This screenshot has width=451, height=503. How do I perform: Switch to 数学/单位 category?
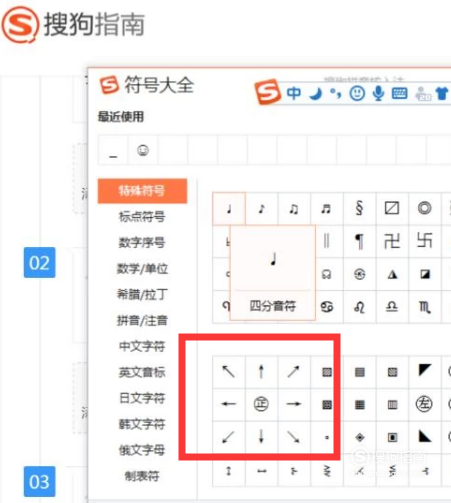click(142, 268)
